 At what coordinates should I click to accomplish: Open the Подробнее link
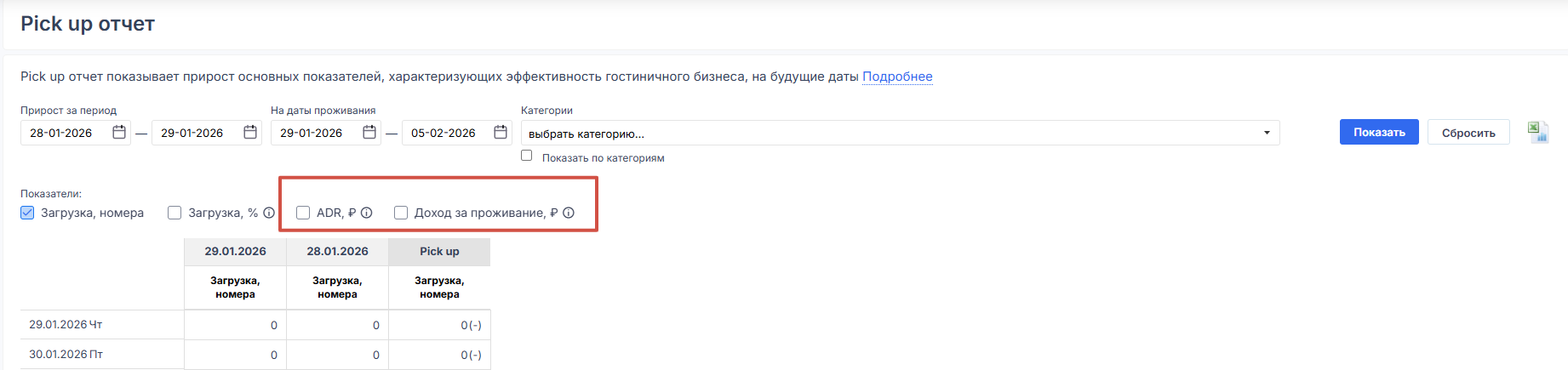point(897,77)
